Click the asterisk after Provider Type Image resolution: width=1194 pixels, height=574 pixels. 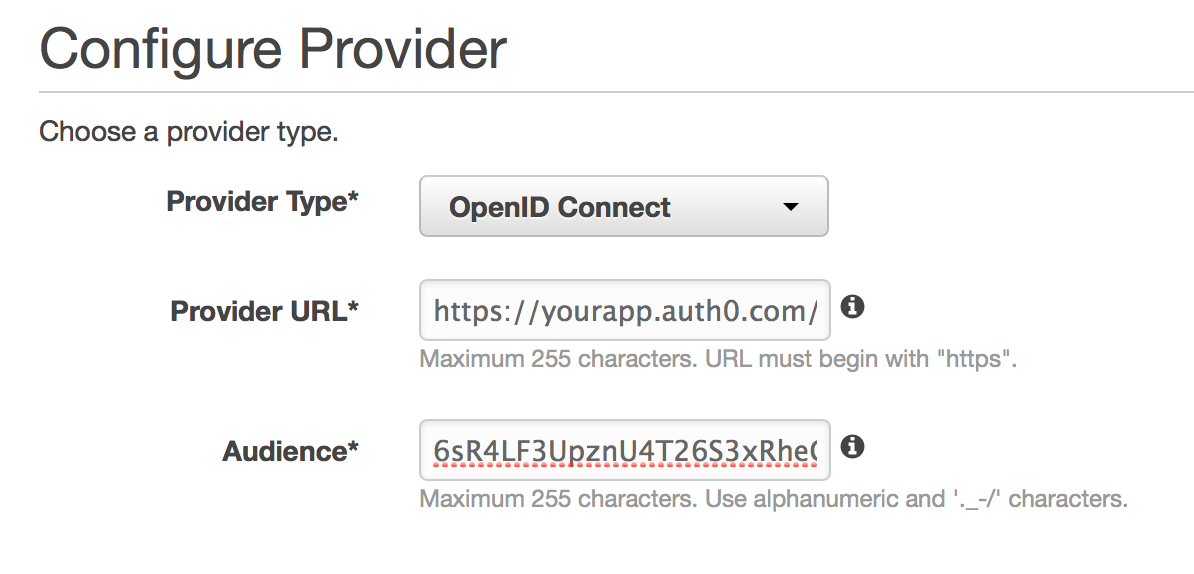pos(352,200)
